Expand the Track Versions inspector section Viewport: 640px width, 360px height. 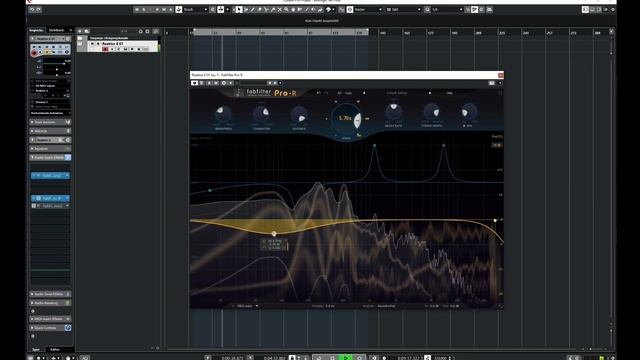pyautogui.click(x=50, y=122)
